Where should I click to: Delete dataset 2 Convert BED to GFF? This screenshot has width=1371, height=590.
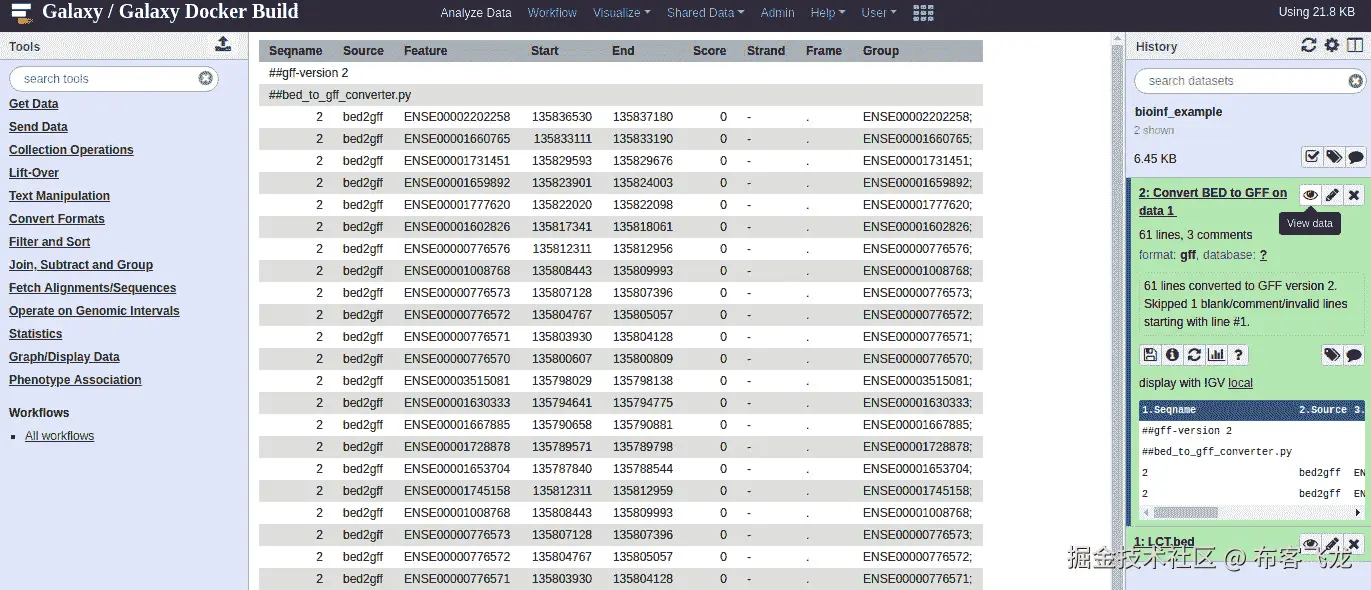[x=1354, y=195]
